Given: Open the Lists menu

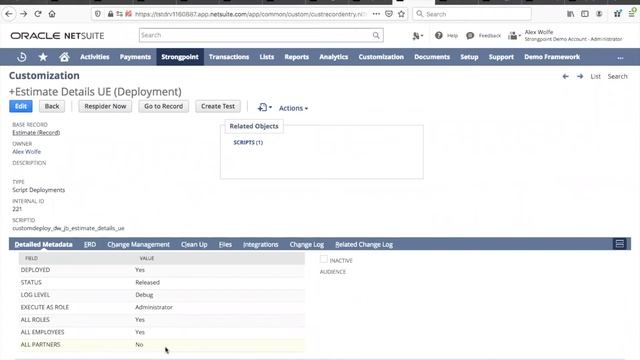Looking at the screenshot, I should (267, 57).
